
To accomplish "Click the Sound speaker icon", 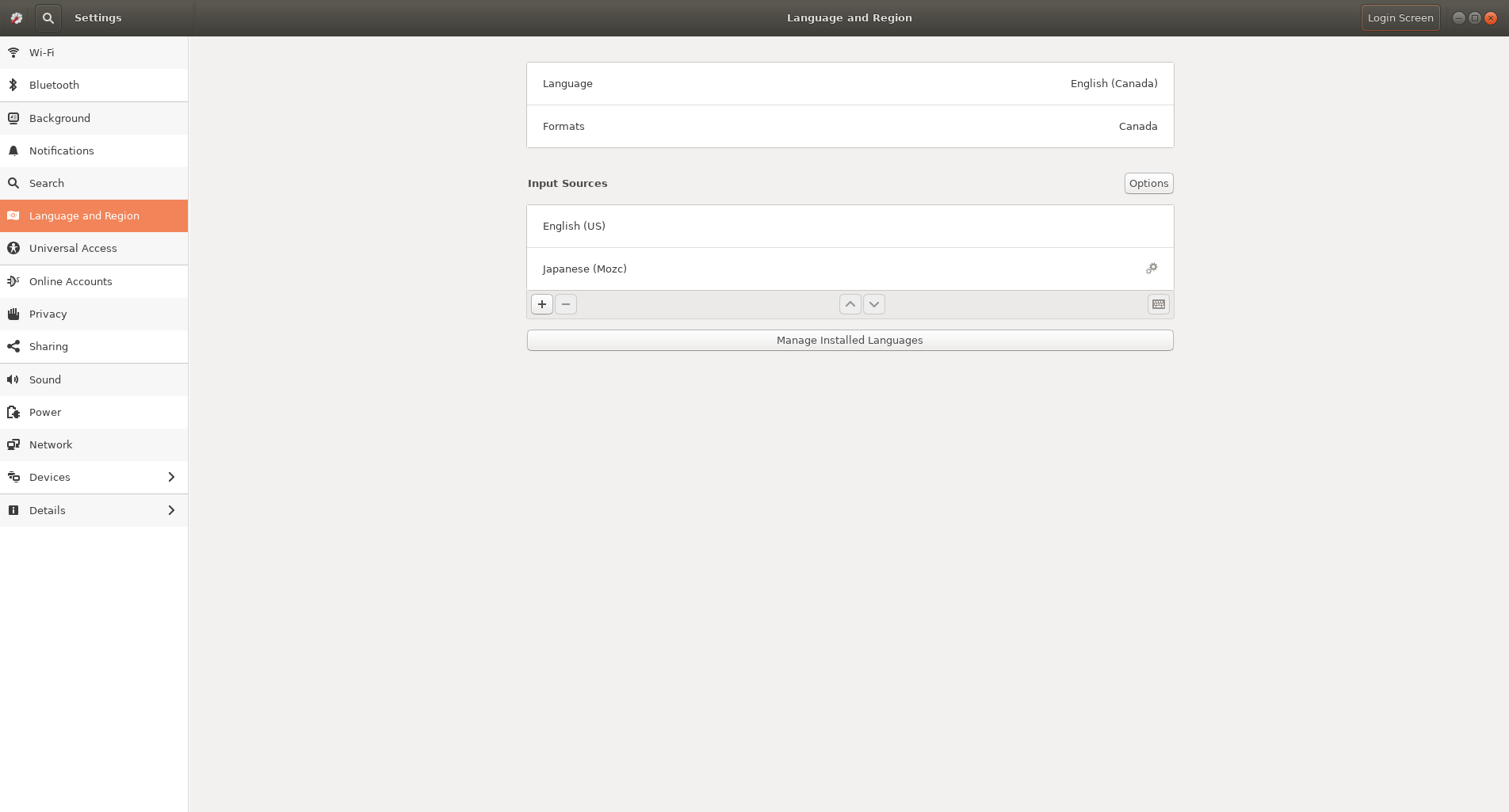I will tap(13, 379).
